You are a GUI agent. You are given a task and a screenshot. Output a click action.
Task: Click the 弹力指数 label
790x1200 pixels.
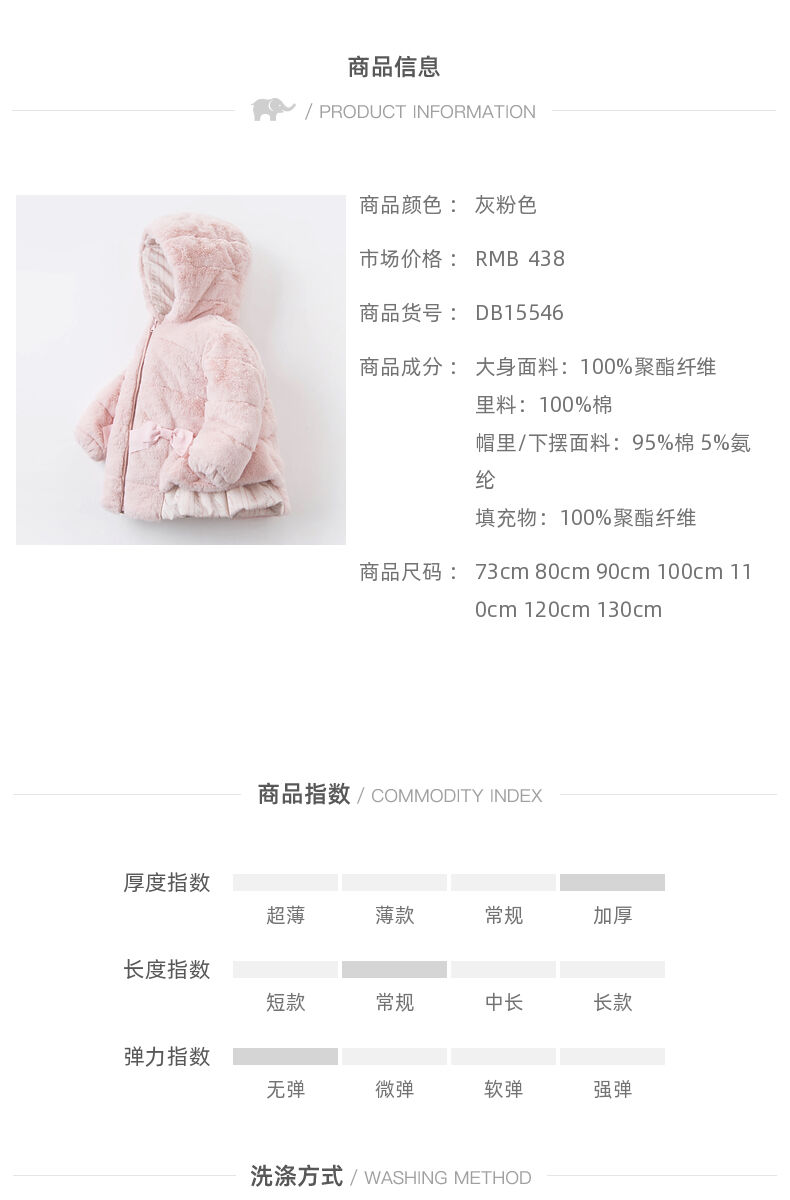tap(167, 1057)
